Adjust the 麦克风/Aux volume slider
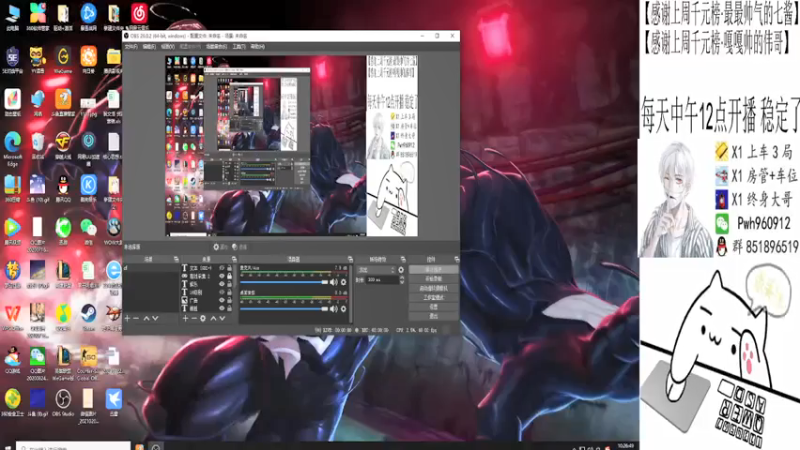 [284, 282]
